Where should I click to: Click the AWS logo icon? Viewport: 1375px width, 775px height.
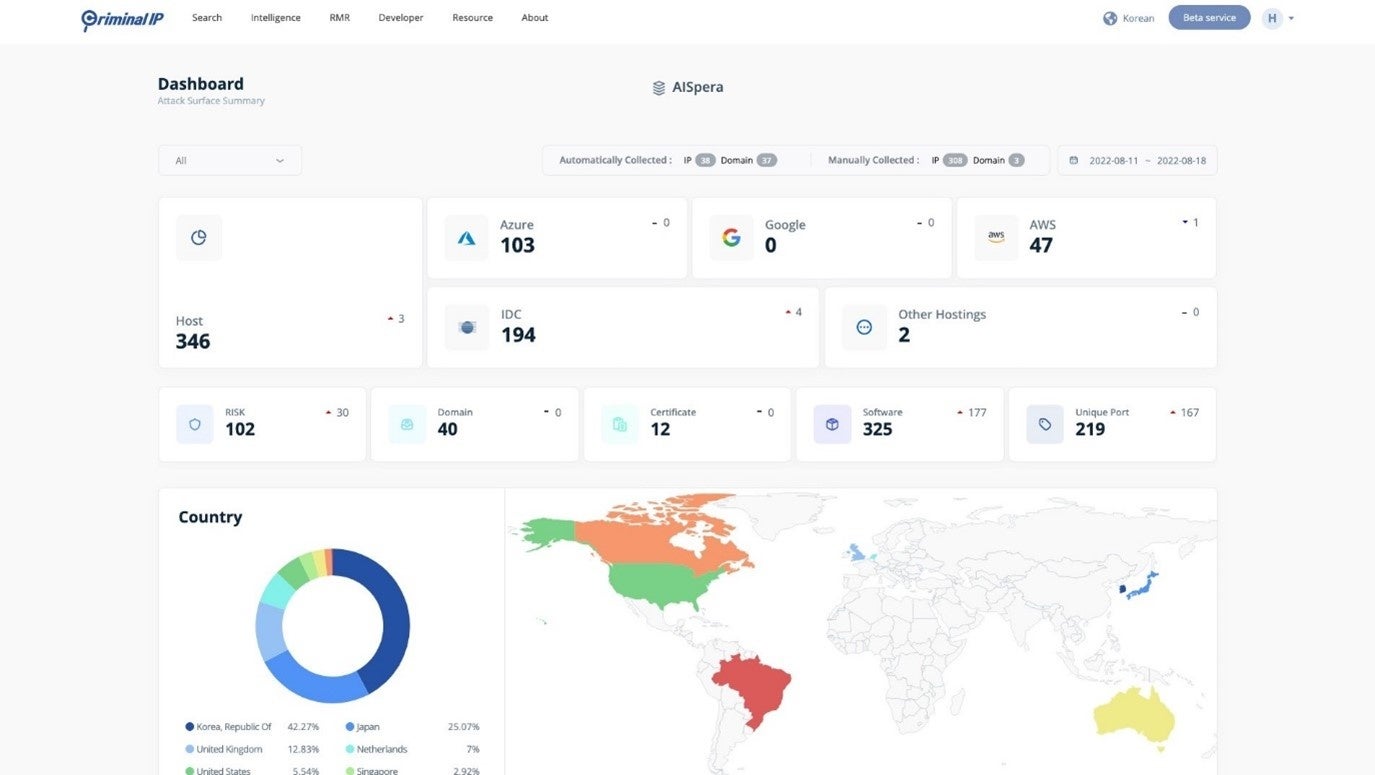click(x=996, y=238)
